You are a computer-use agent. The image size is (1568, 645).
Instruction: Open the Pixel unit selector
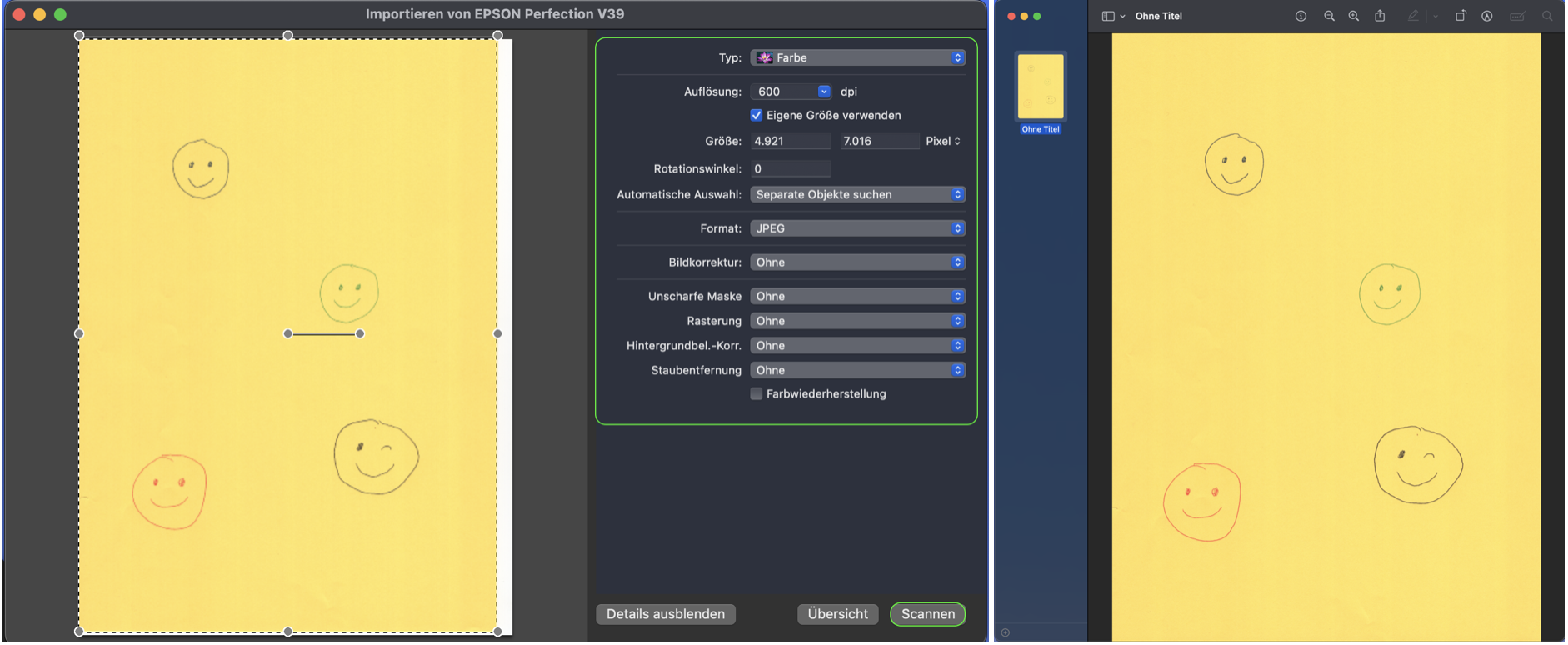pyautogui.click(x=943, y=141)
